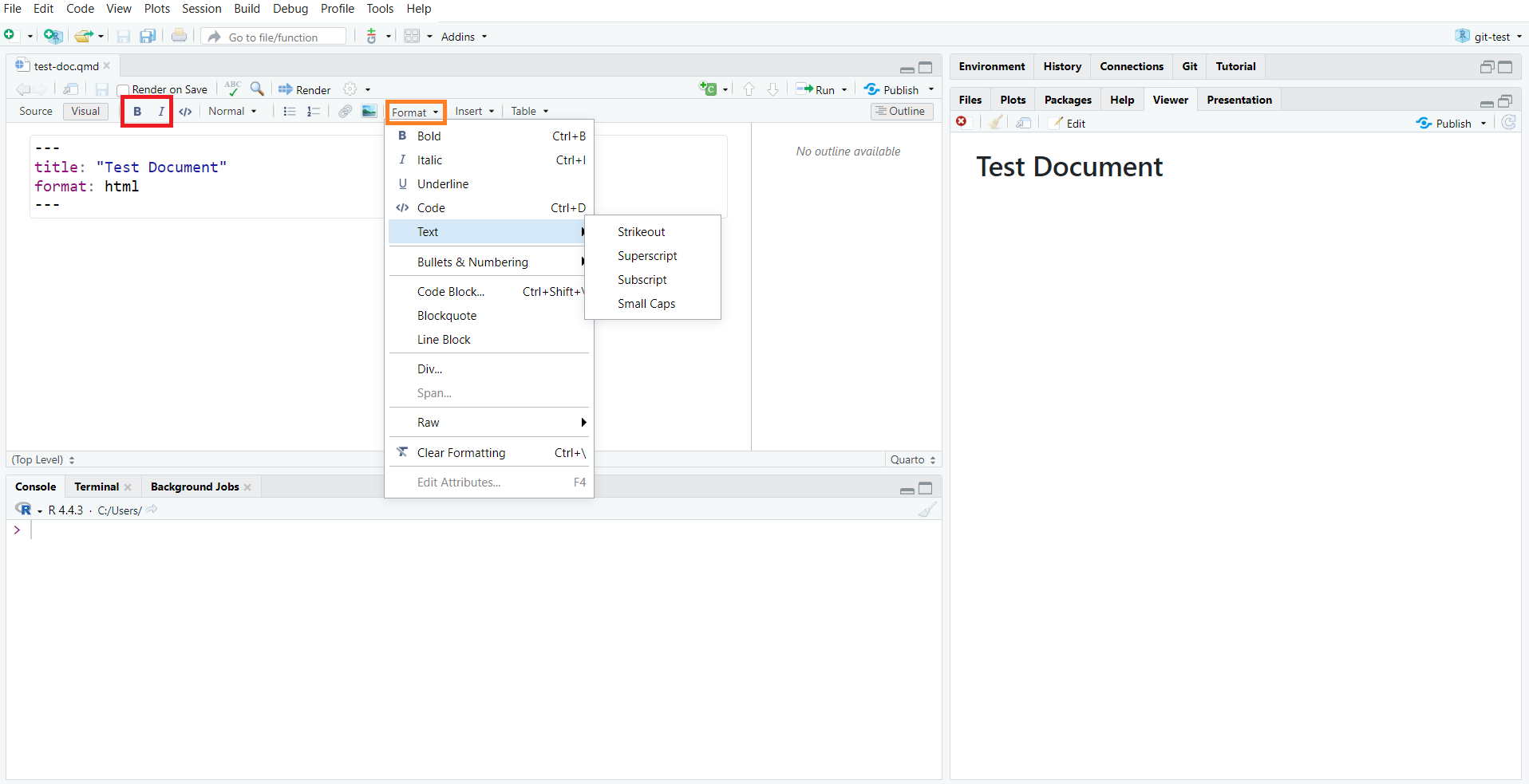The width and height of the screenshot is (1529, 784).
Task: Switch editor to Visual mode
Action: pyautogui.click(x=85, y=111)
